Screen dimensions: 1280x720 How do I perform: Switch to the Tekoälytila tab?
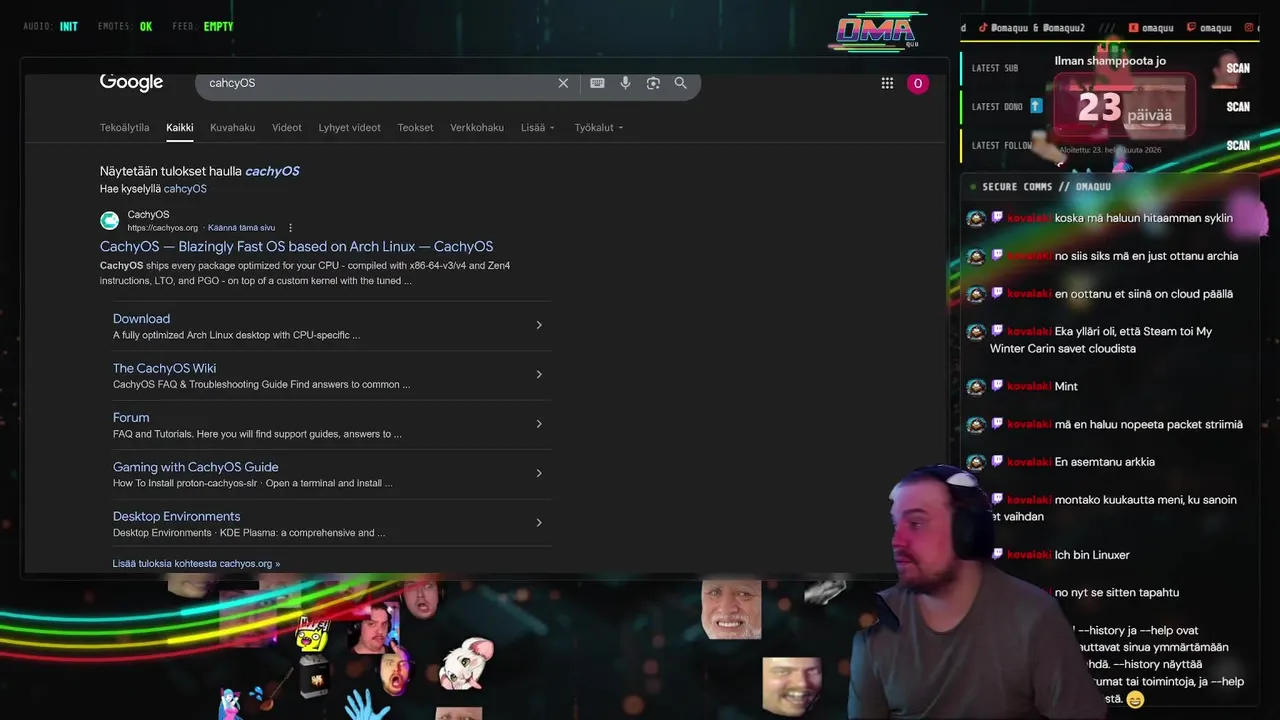pos(125,128)
